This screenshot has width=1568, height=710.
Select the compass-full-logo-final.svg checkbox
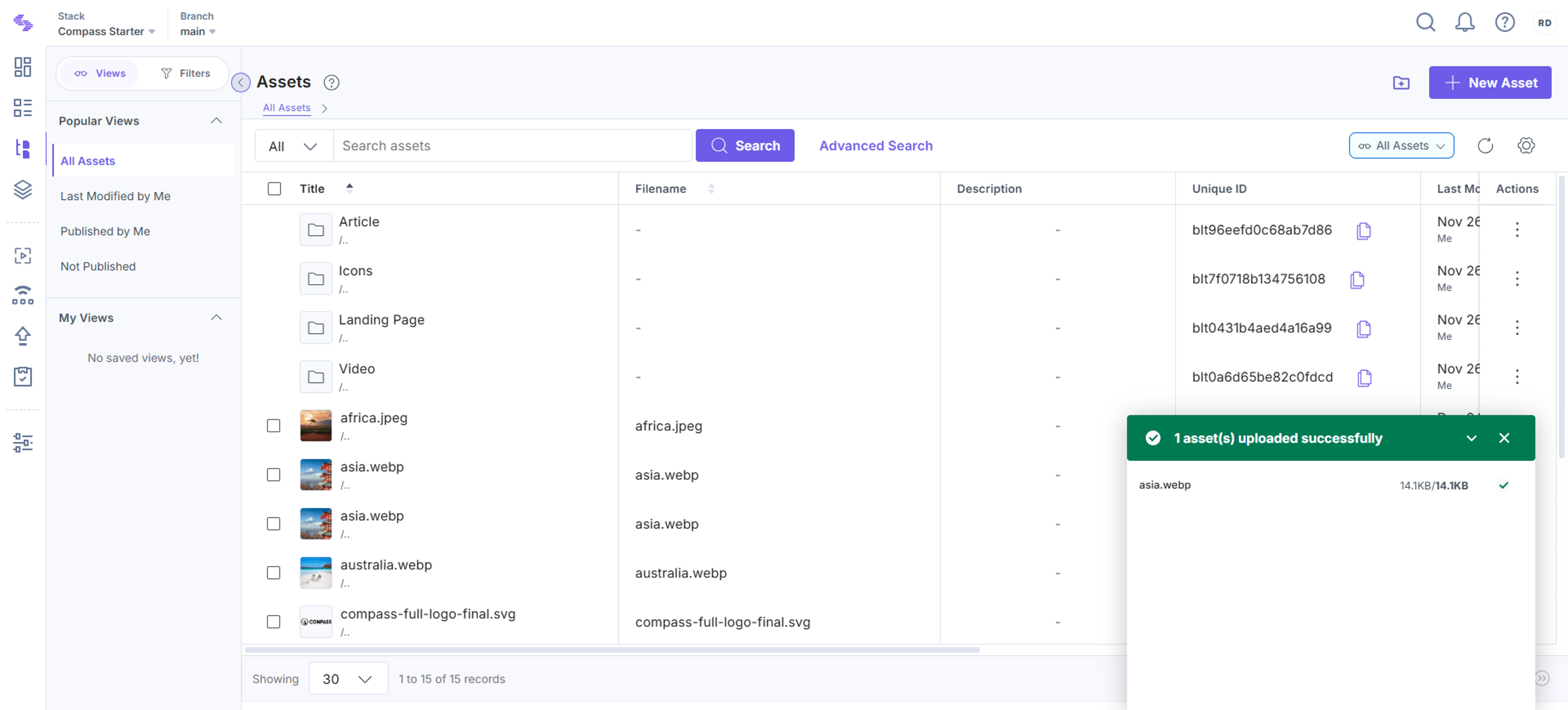click(274, 622)
